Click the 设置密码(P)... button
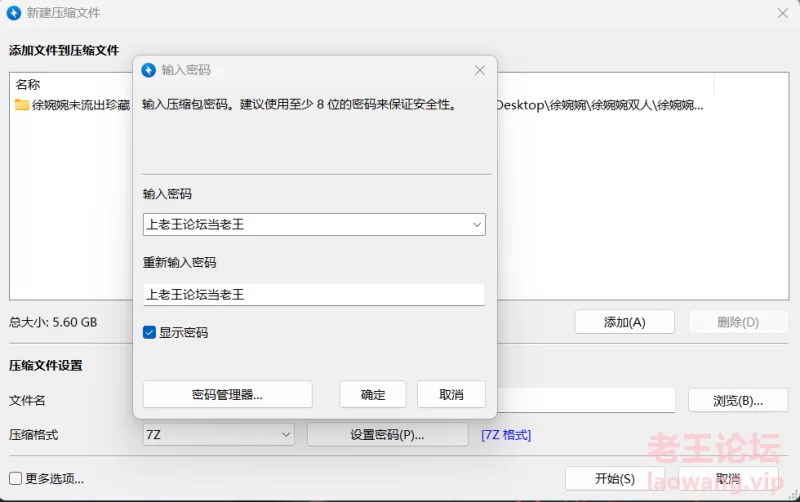The width and height of the screenshot is (800, 502). coord(387,435)
